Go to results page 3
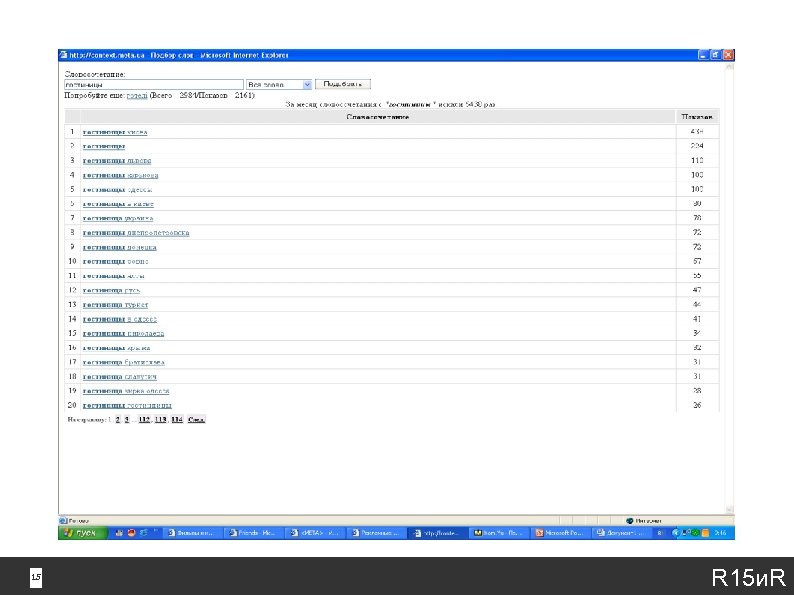 (x=127, y=419)
